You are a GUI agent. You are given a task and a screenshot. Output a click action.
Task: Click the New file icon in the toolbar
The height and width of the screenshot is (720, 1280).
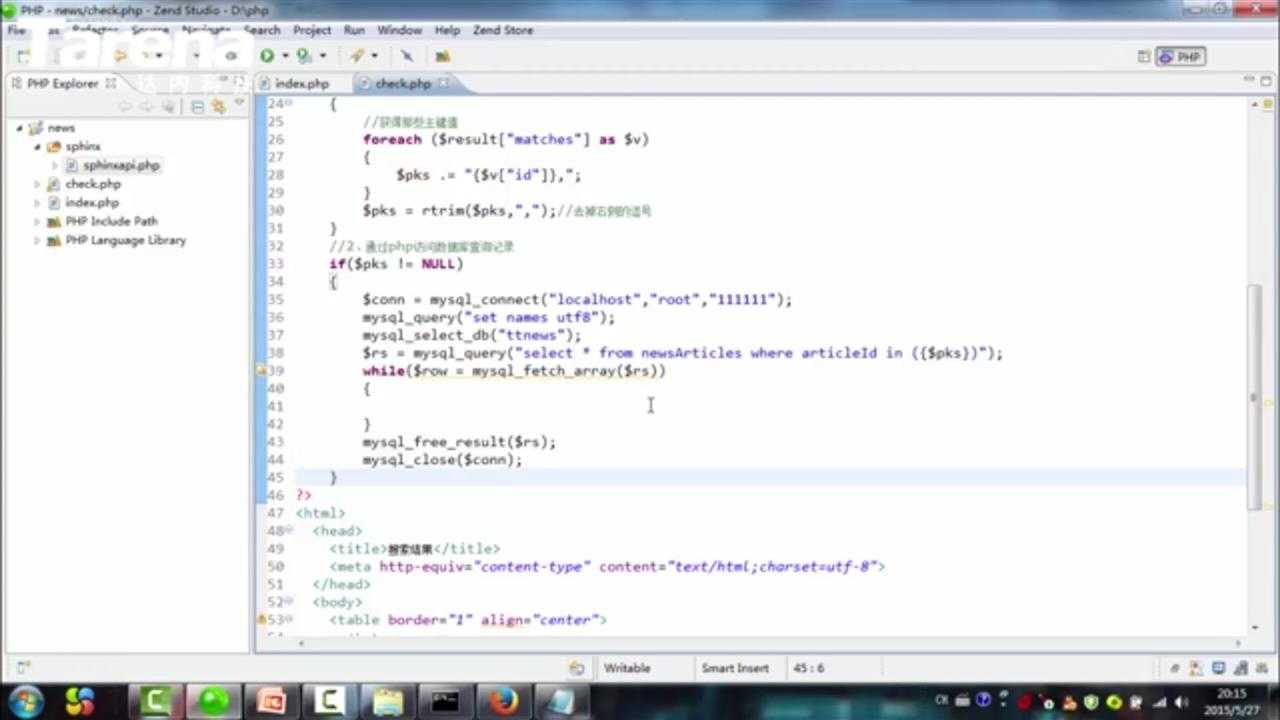click(x=25, y=56)
